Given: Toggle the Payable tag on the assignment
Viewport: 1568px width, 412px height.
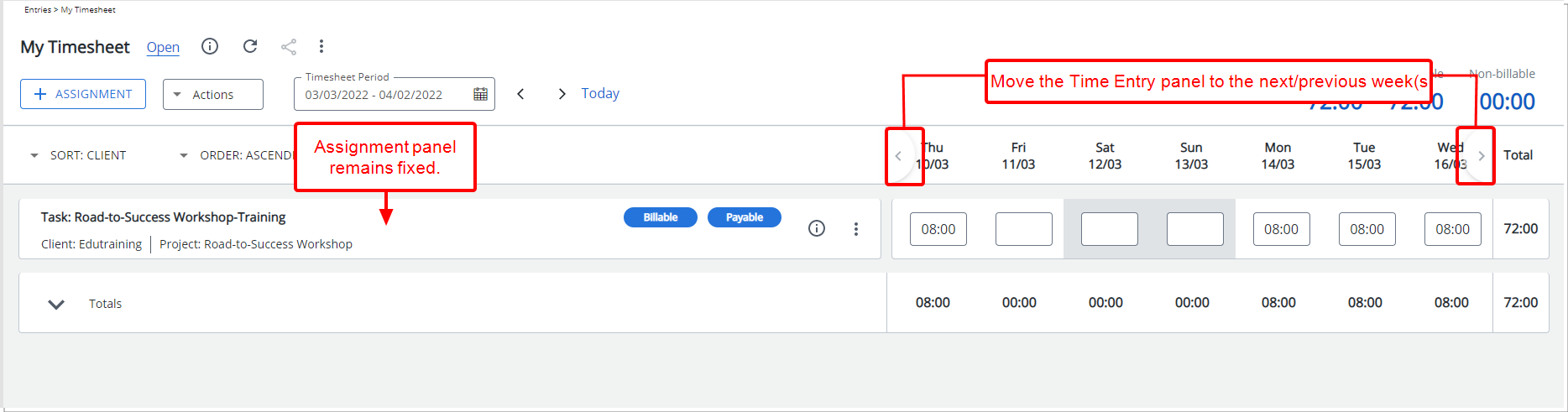Looking at the screenshot, I should coord(745,217).
